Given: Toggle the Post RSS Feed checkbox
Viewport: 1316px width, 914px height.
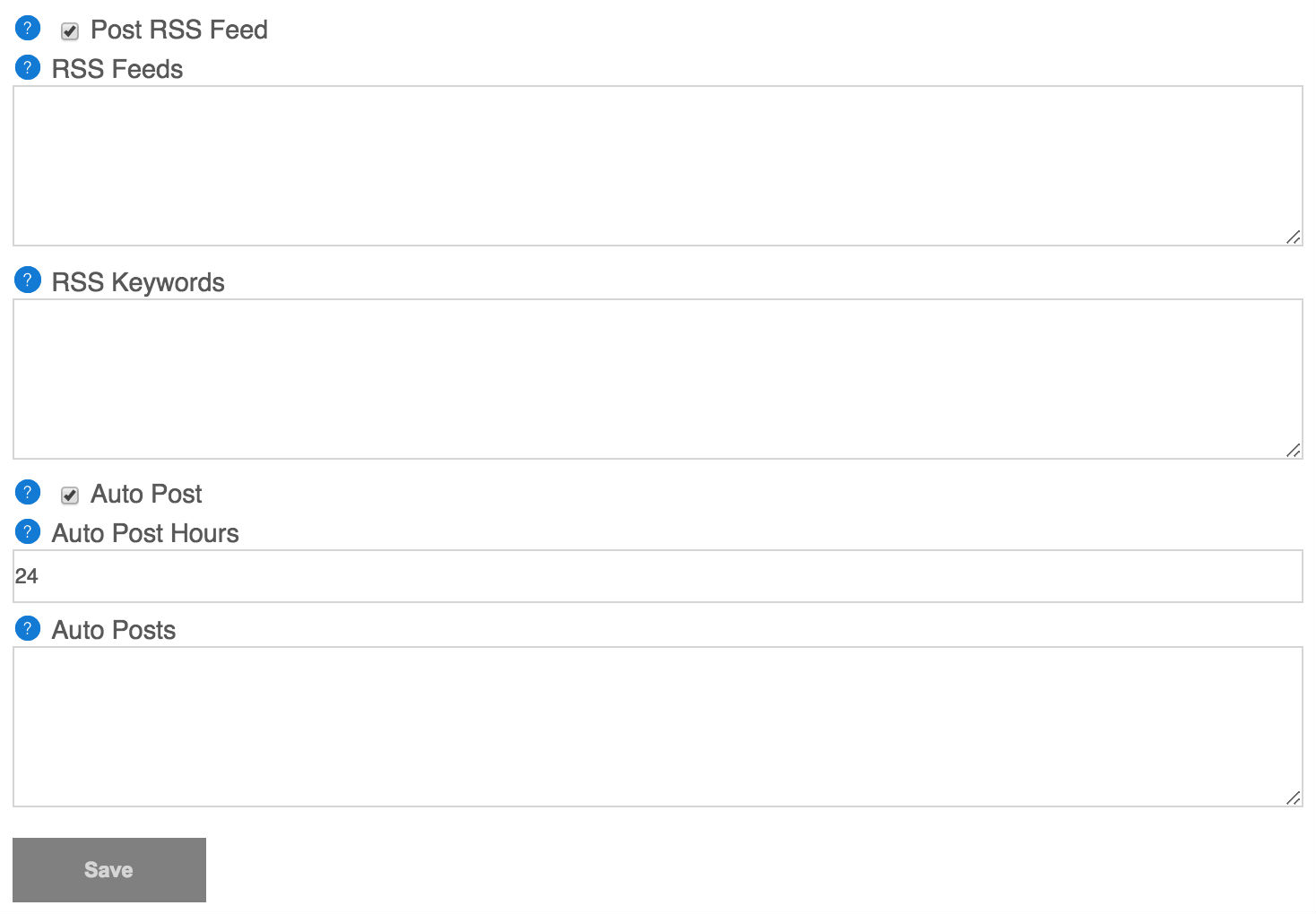Looking at the screenshot, I should coord(70,31).
